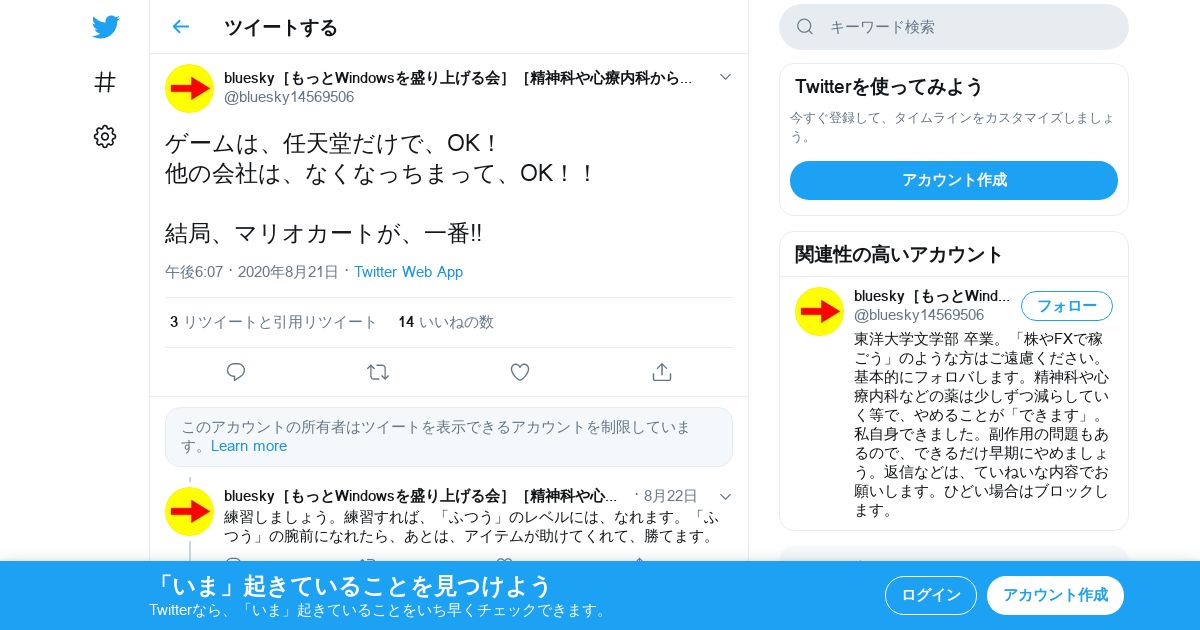Image resolution: width=1200 pixels, height=630 pixels.
Task: Click the Twitter bird logo
Action: tap(105, 27)
